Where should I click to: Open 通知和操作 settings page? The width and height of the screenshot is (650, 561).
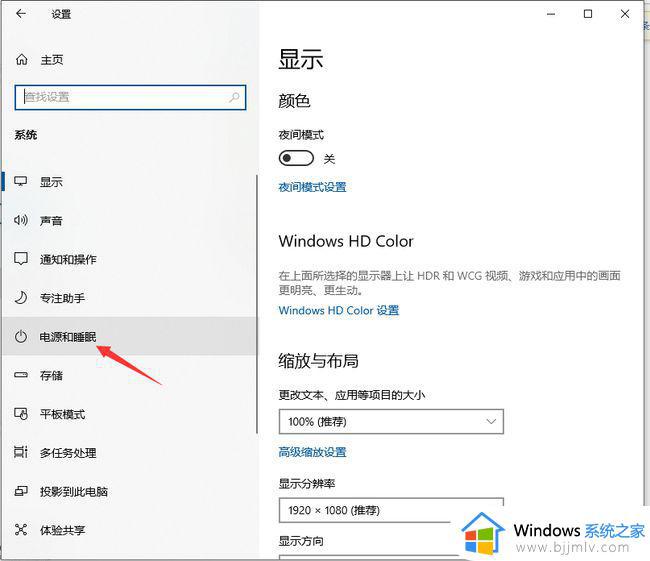click(129, 259)
